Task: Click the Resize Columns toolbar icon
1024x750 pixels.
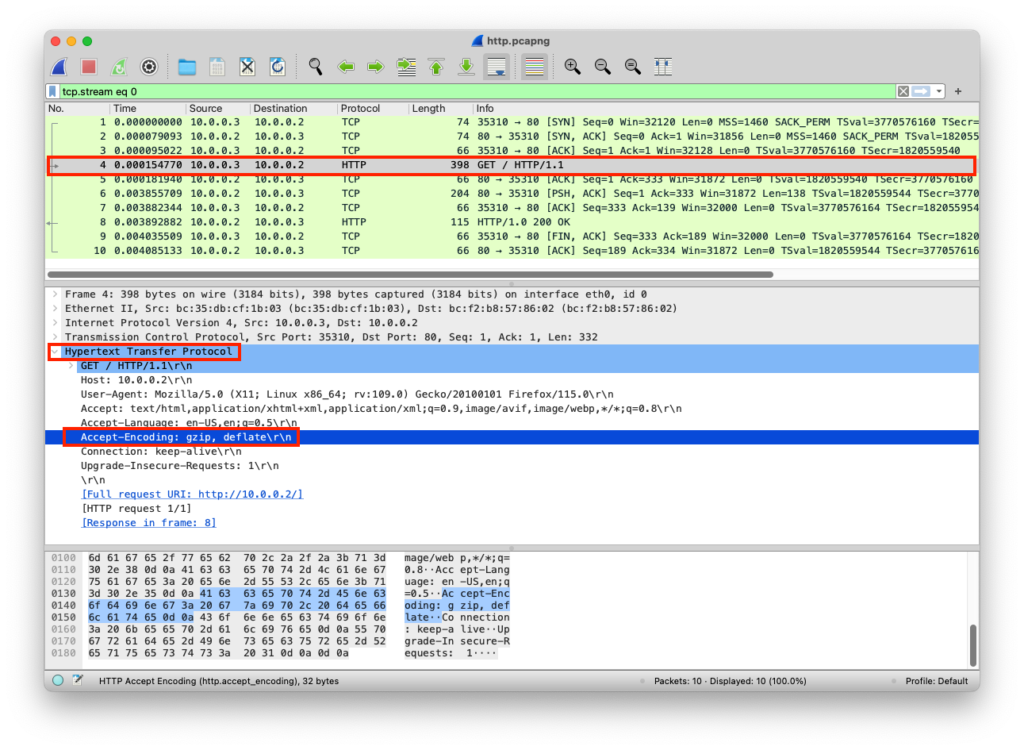Action: (x=663, y=67)
